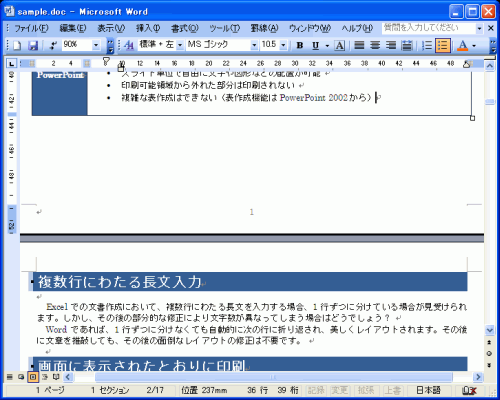Click the red font color A button
Viewport: 500px width, 400px height.
click(463, 45)
